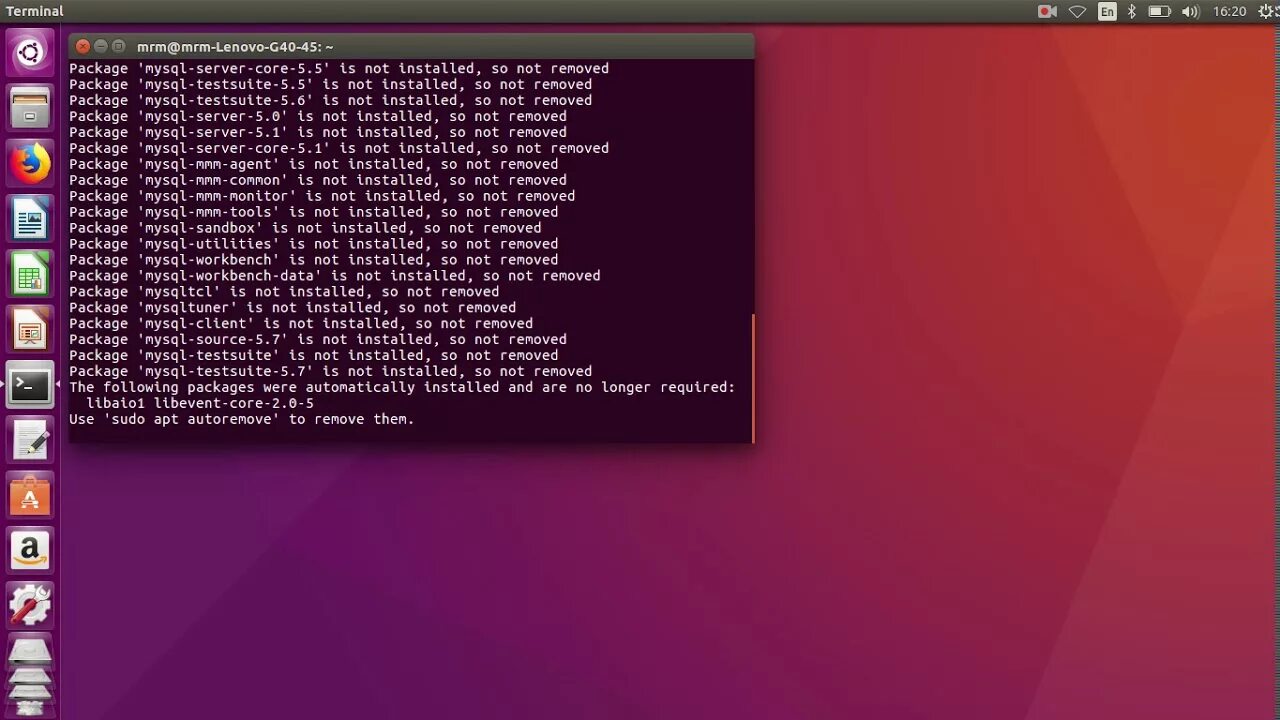This screenshot has height=720, width=1280.
Task: Click the line mentioning 'mysqltuner'
Action: coord(293,307)
